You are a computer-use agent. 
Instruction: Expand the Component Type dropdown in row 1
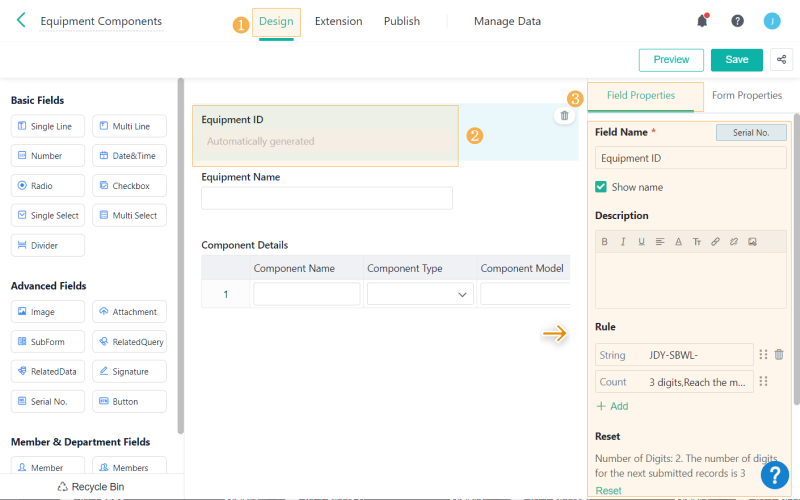(x=420, y=294)
